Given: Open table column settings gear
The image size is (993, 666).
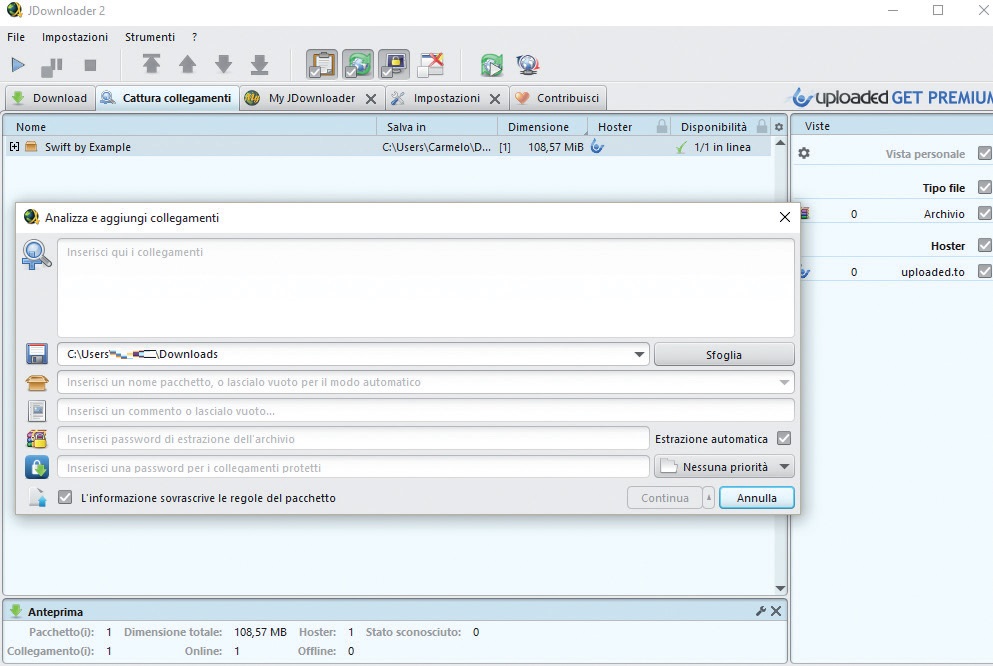Looking at the screenshot, I should click(x=779, y=127).
